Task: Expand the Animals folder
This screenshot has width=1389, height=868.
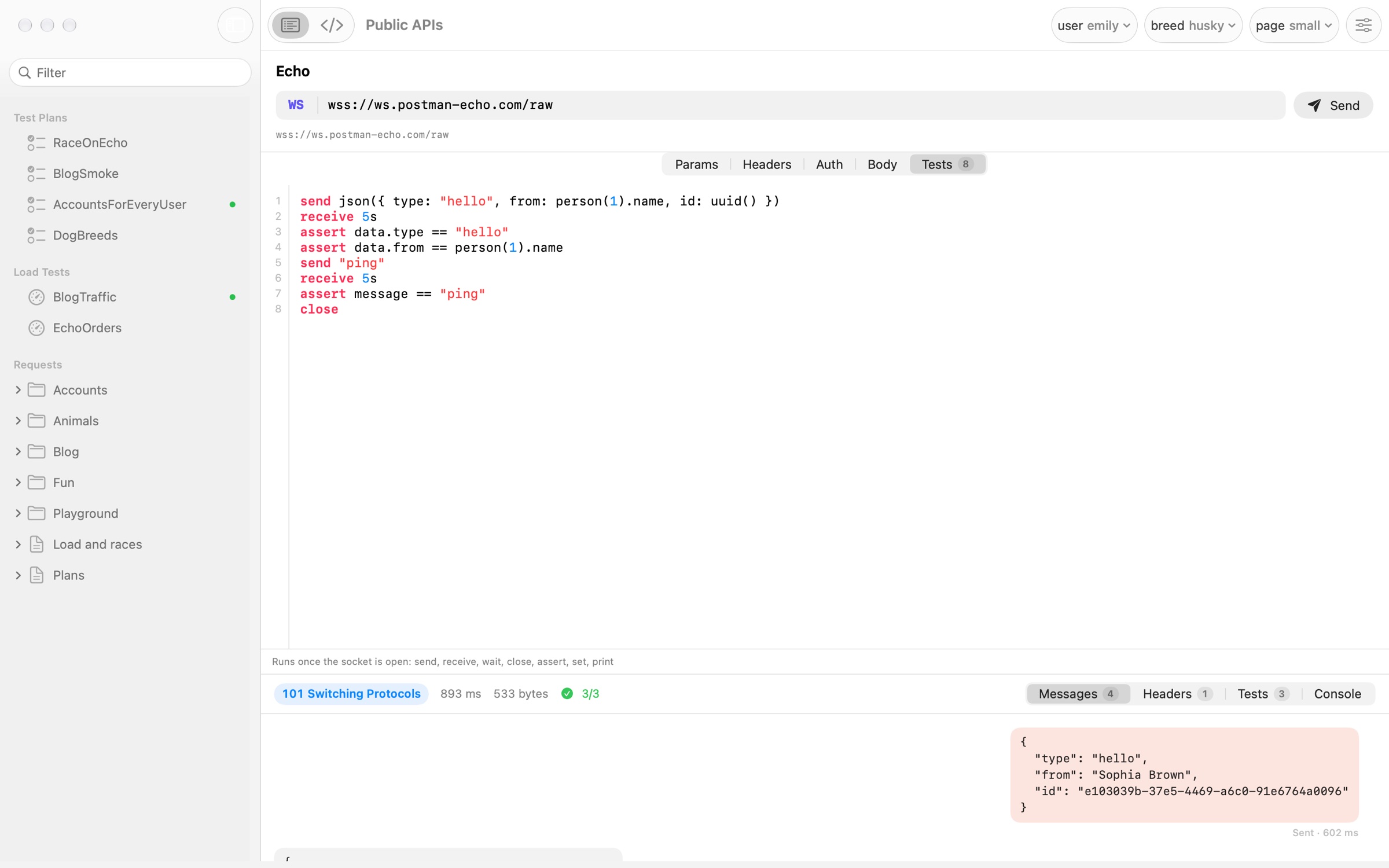Action: [x=18, y=421]
